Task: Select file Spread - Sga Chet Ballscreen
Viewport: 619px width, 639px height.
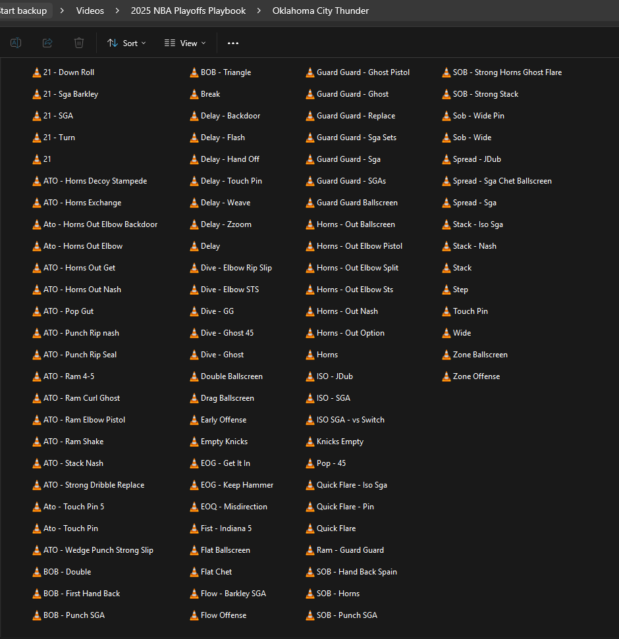Action: (497, 181)
